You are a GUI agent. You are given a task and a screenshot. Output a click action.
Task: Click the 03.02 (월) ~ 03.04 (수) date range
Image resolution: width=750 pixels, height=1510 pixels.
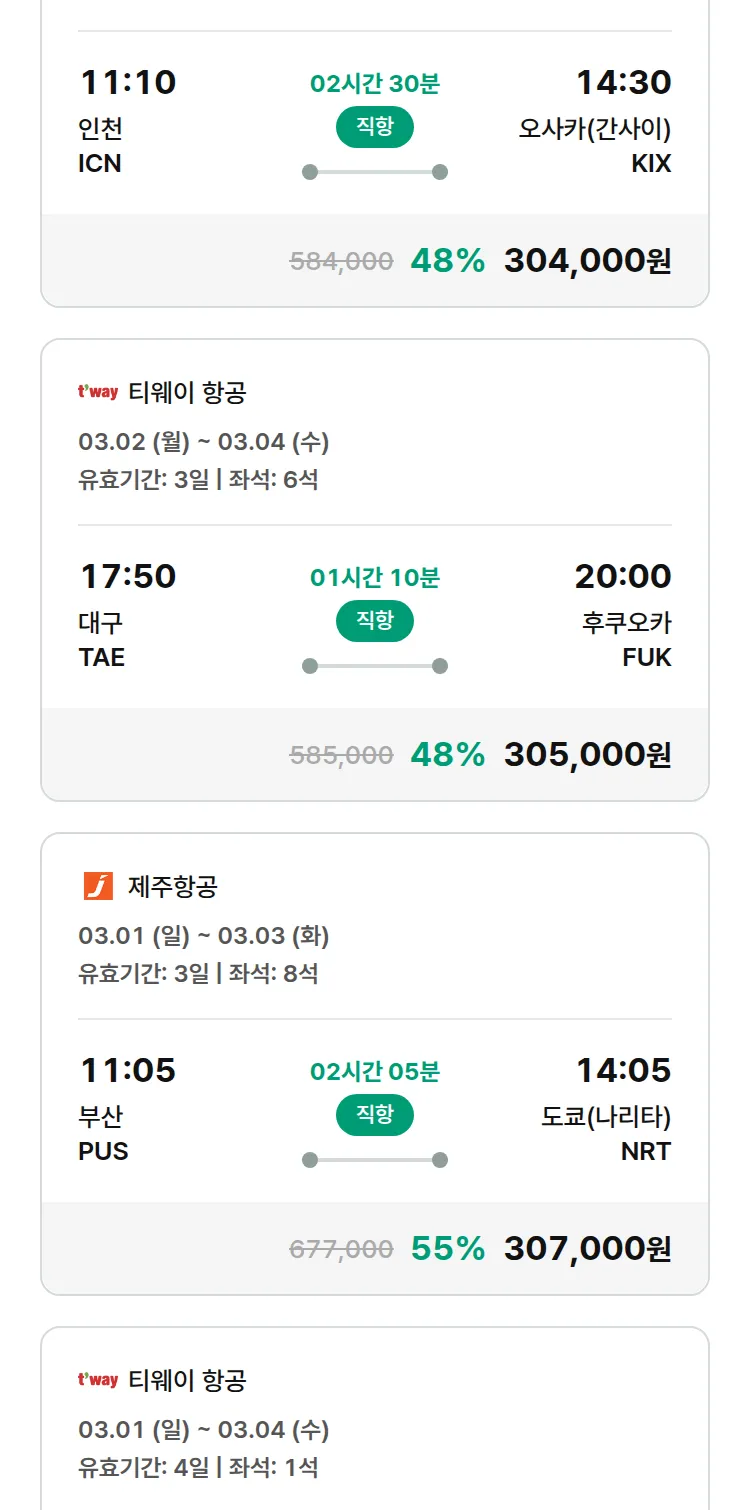pyautogui.click(x=204, y=442)
